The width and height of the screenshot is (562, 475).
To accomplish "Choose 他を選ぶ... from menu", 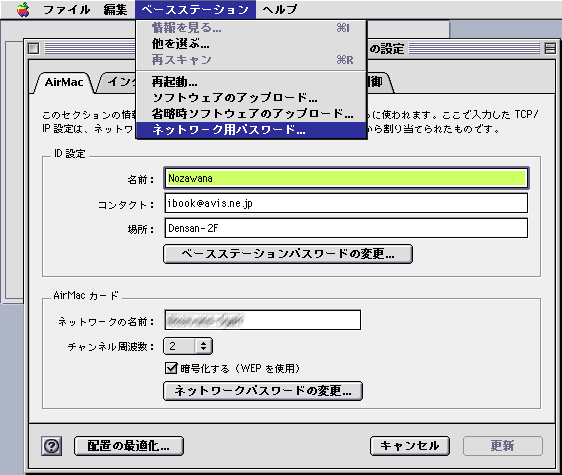I will pos(251,44).
